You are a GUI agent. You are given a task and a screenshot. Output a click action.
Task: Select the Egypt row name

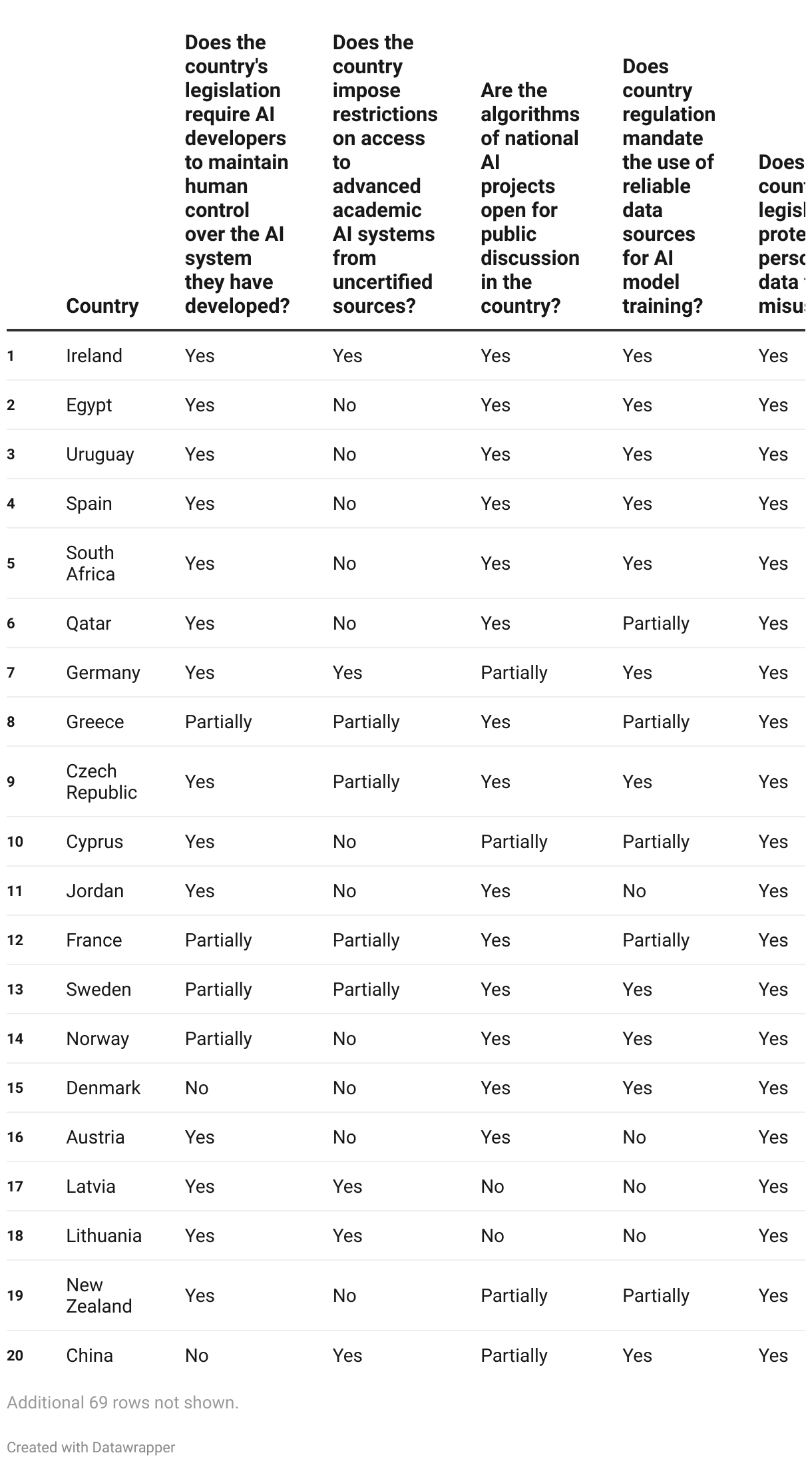[89, 405]
